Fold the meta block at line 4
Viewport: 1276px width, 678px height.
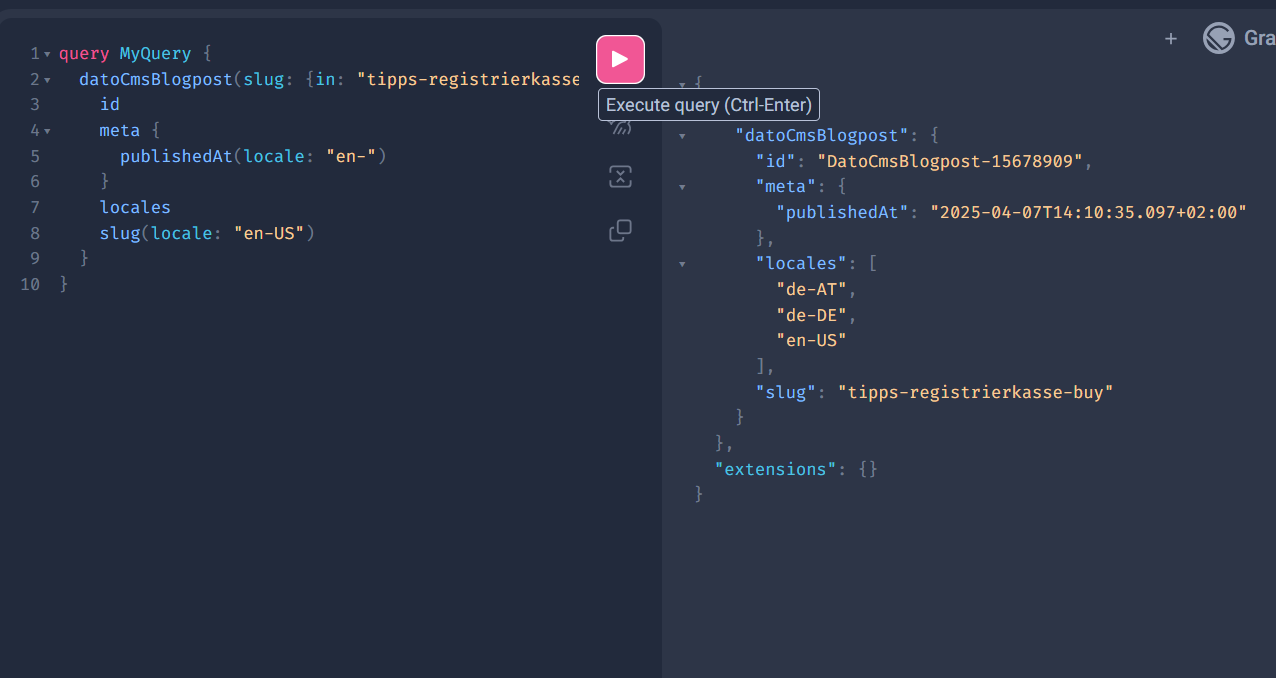pyautogui.click(x=47, y=131)
